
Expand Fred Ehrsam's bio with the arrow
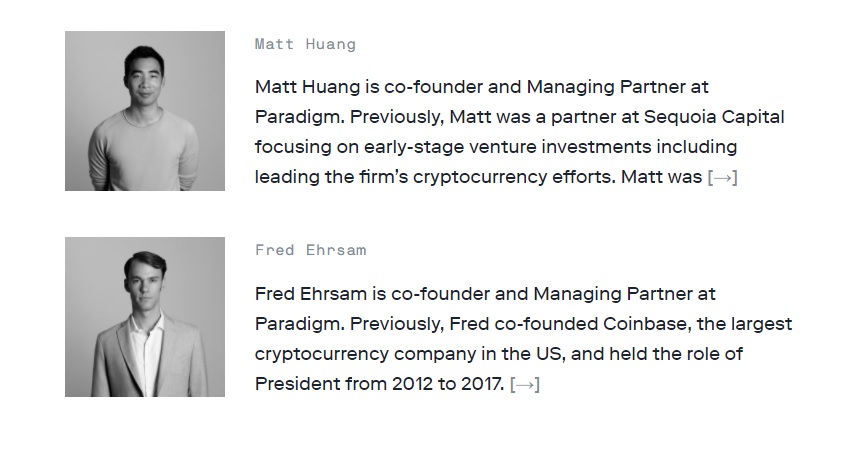[524, 384]
